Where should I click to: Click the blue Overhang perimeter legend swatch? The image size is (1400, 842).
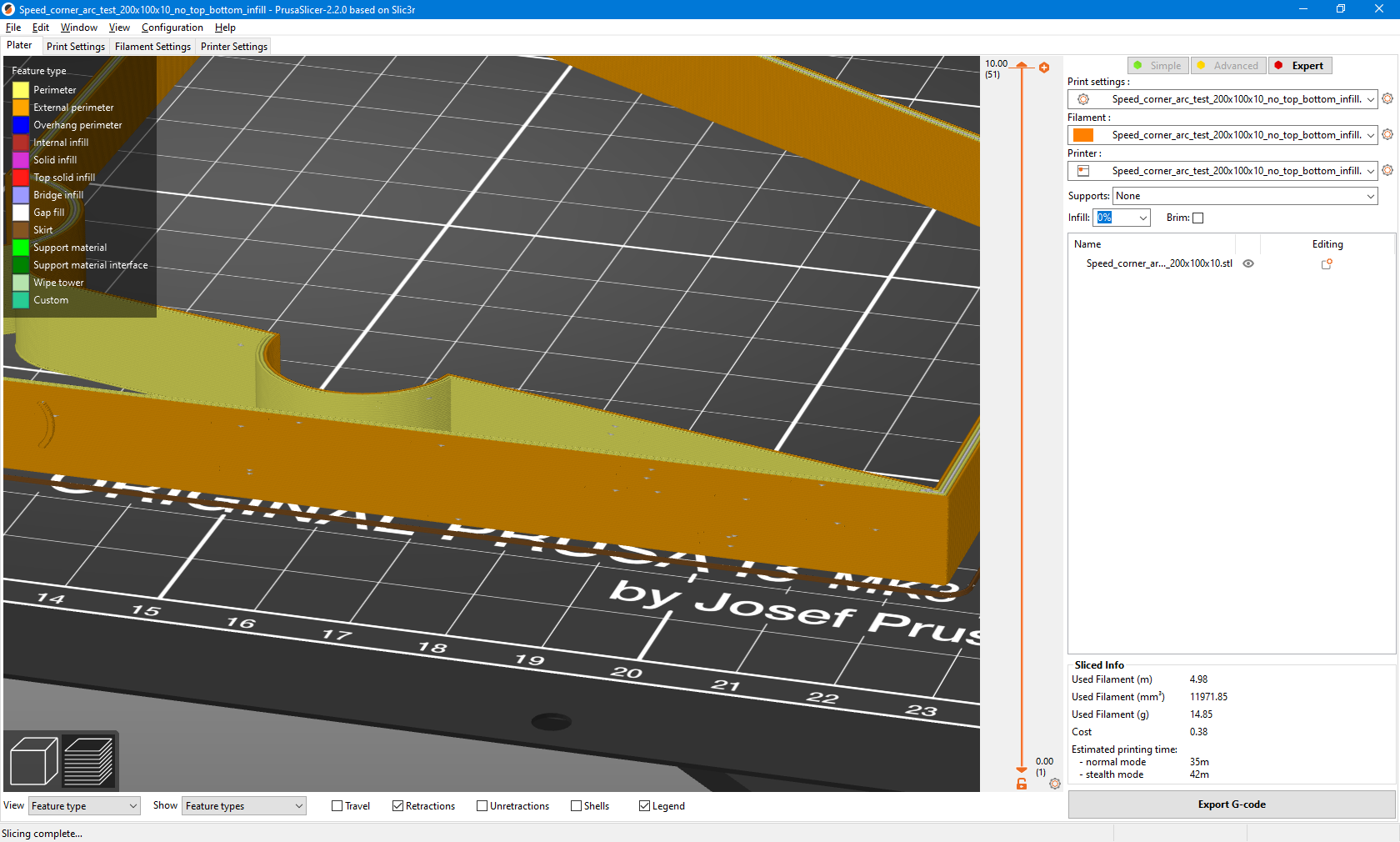(x=21, y=125)
